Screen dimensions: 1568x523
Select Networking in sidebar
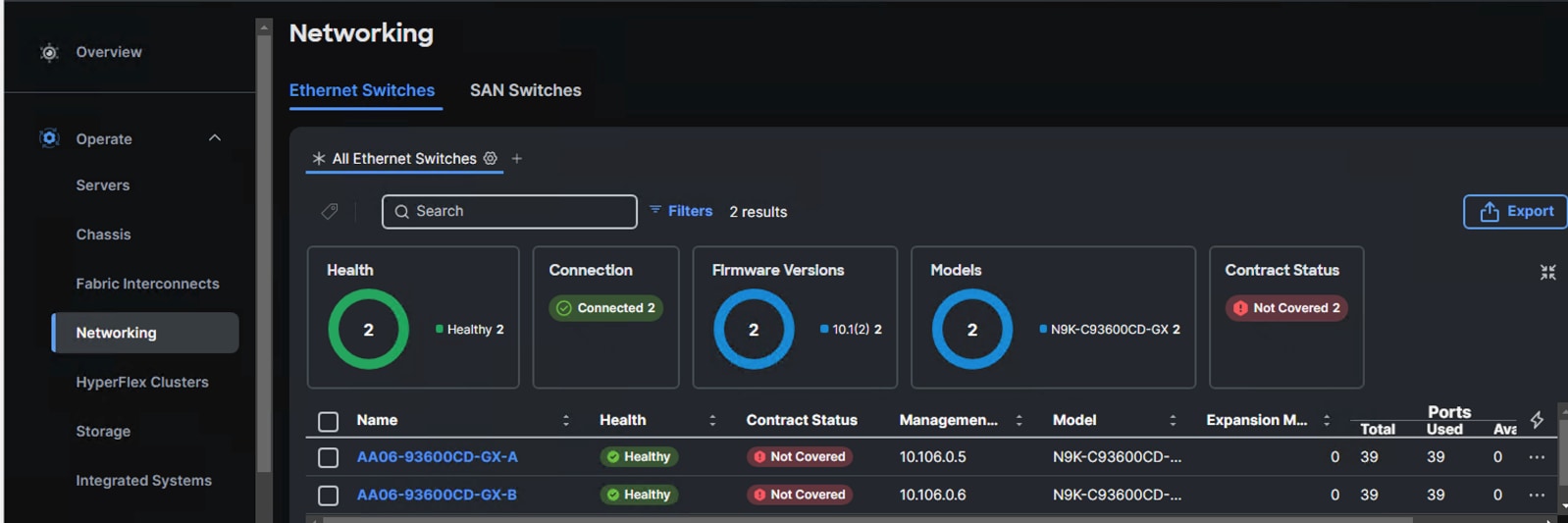[145, 333]
